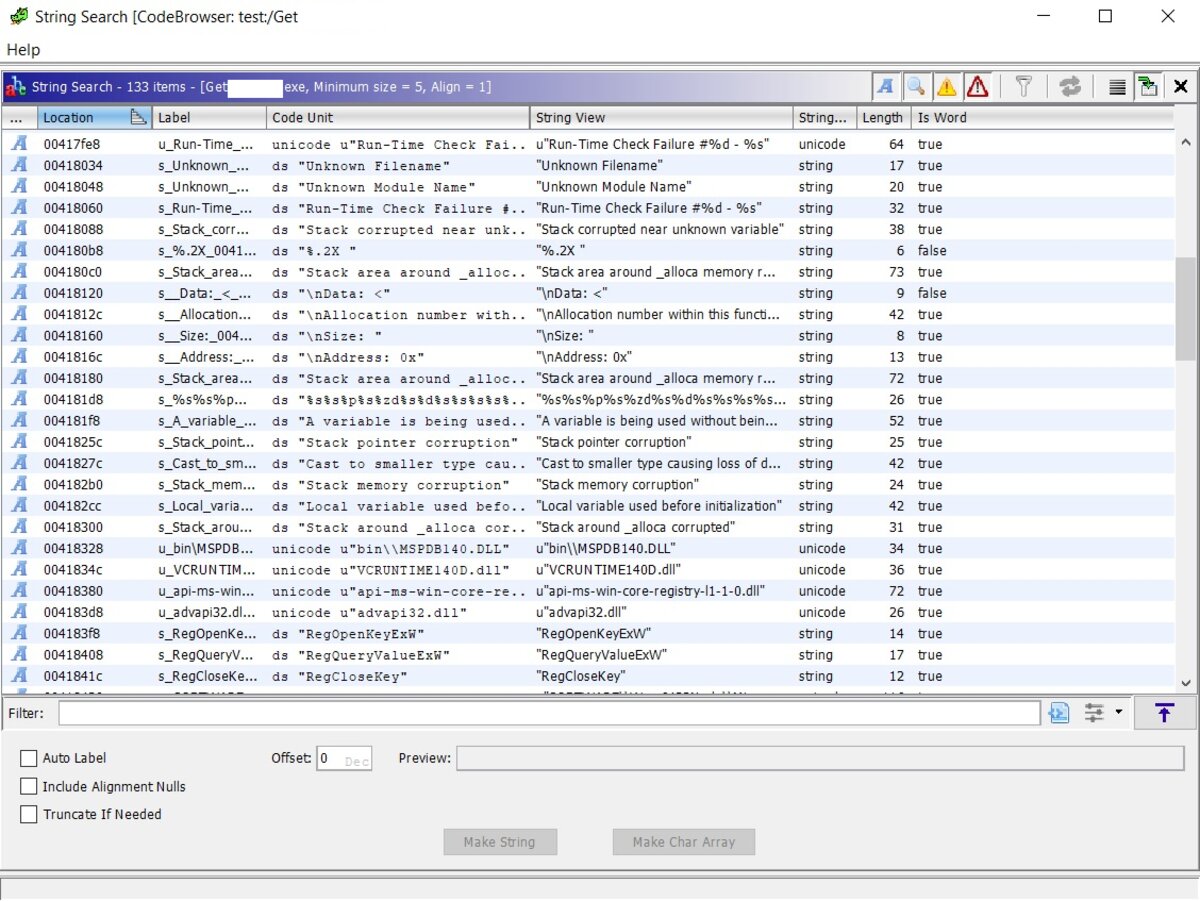Sort by the Length column header
Screen dimensions: 1200x901
[882, 118]
